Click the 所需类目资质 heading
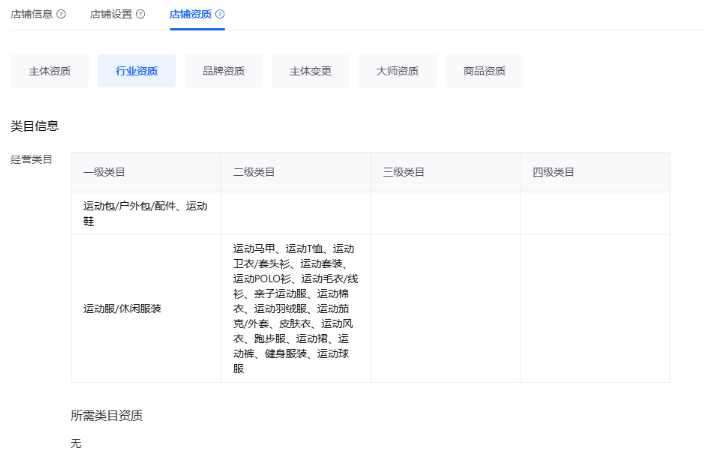The height and width of the screenshot is (451, 704). click(x=113, y=414)
